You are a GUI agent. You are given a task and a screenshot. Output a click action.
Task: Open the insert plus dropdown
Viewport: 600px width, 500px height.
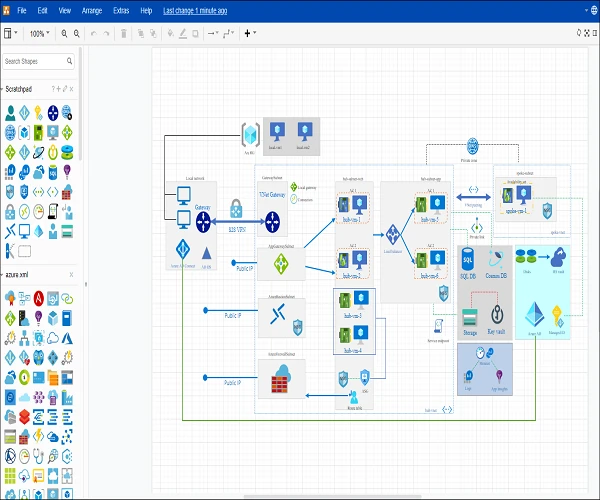click(x=250, y=33)
